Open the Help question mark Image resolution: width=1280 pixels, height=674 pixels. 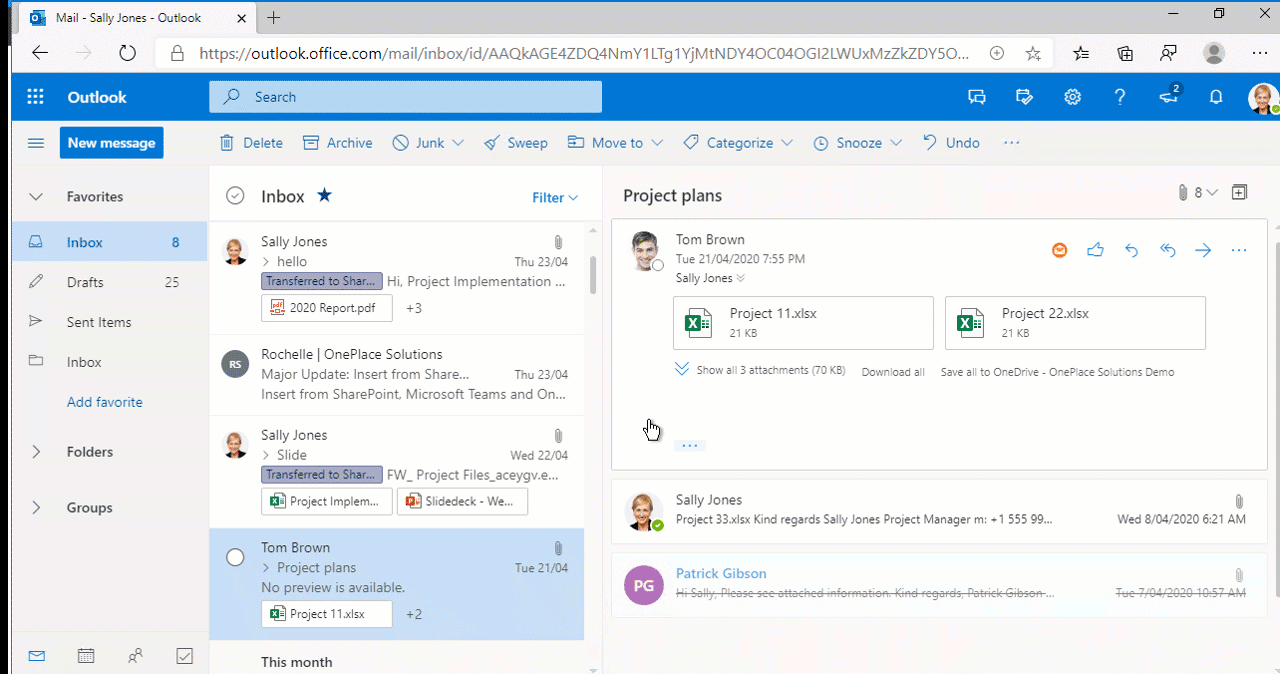tap(1121, 97)
